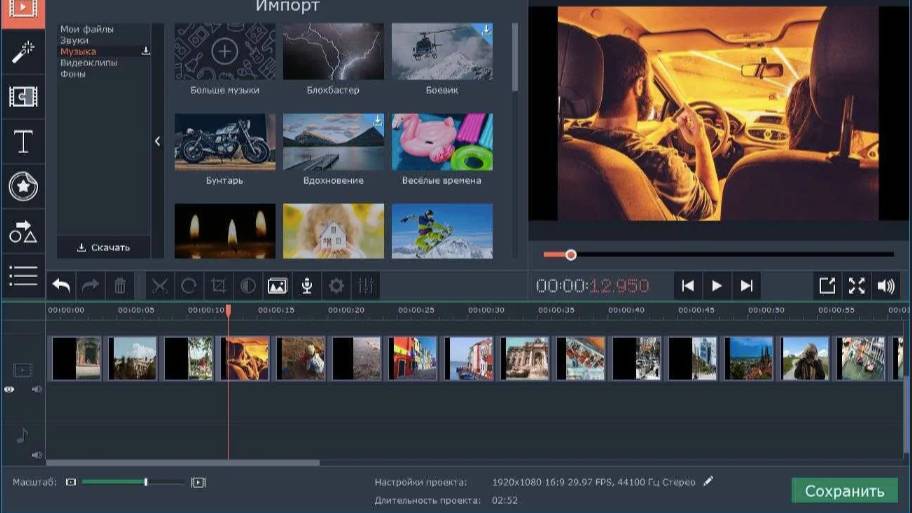Click zoom in timeline scale icon

coord(198,482)
